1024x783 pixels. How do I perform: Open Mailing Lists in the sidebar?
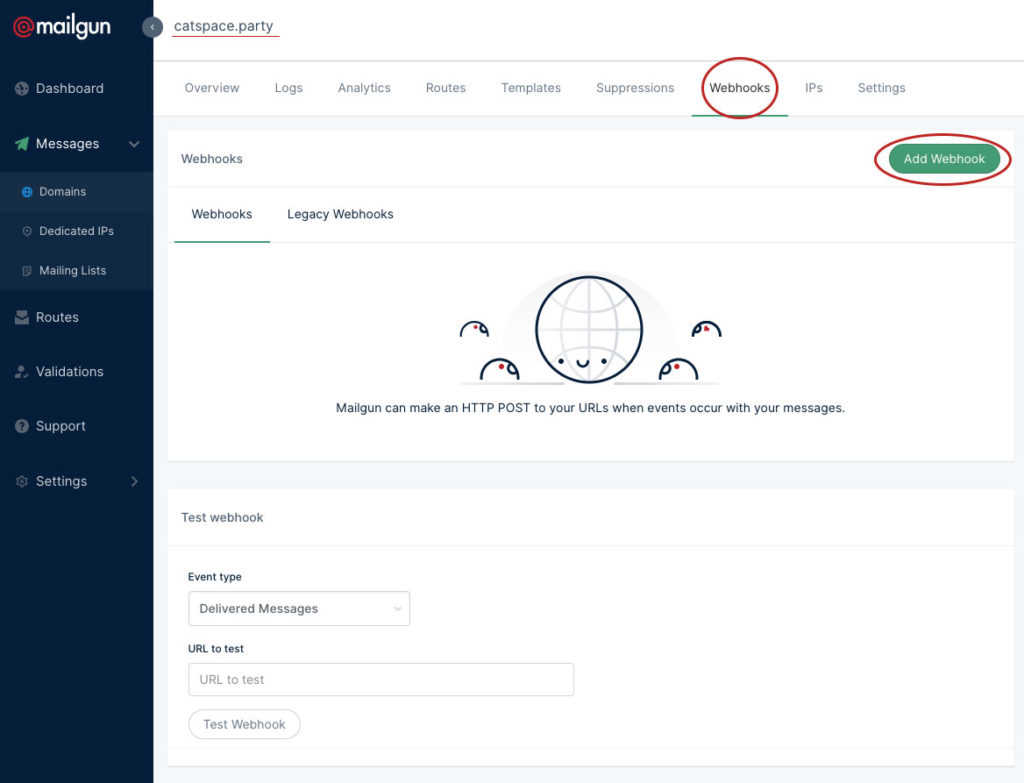click(72, 270)
